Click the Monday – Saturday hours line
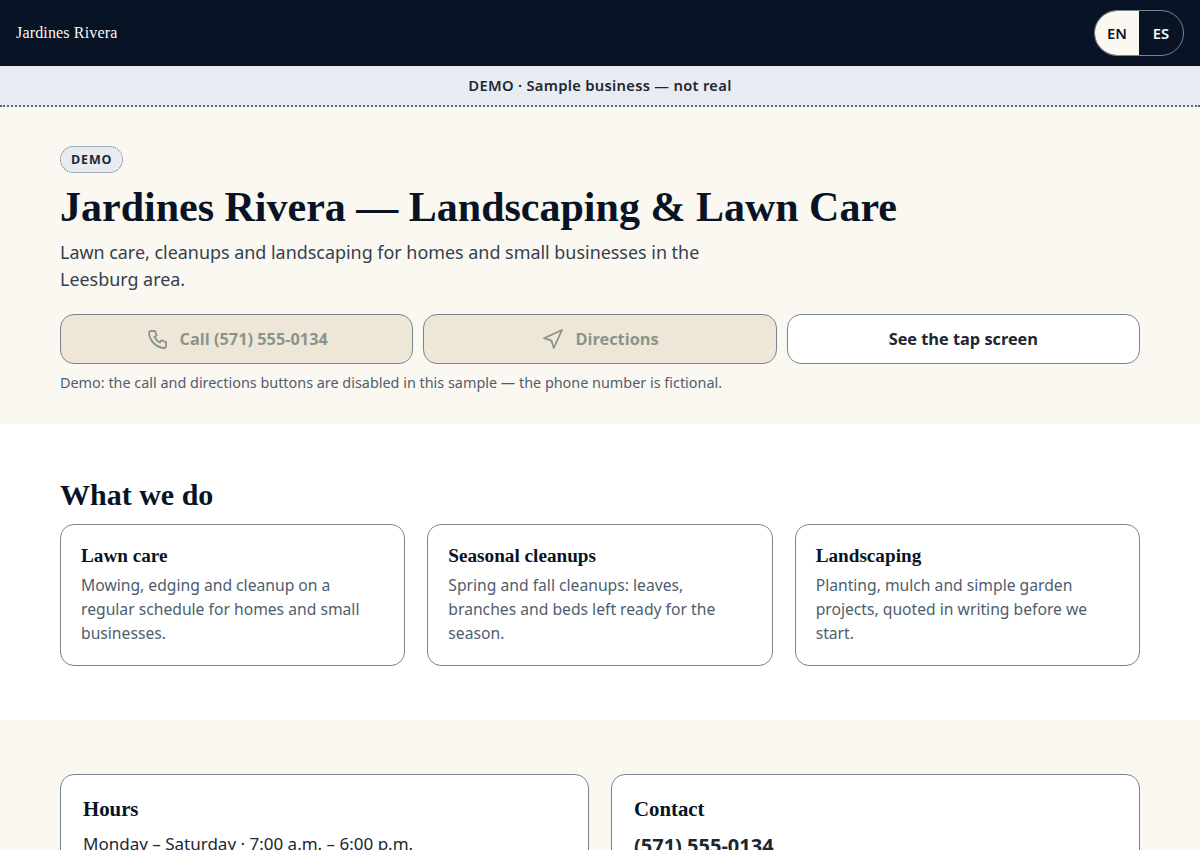1200x850 pixels. [x=248, y=842]
